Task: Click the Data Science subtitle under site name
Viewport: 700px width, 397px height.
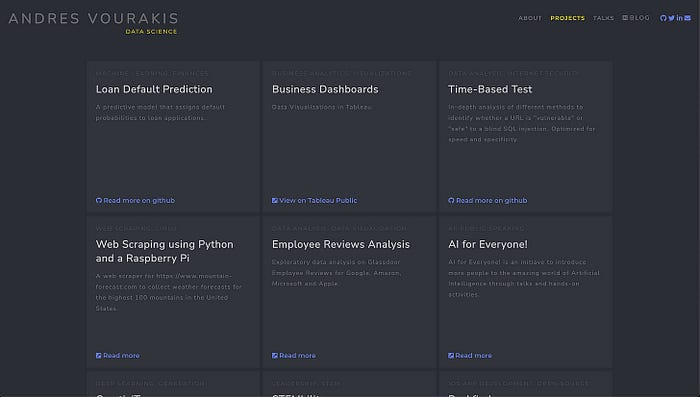Action: pyautogui.click(x=151, y=32)
